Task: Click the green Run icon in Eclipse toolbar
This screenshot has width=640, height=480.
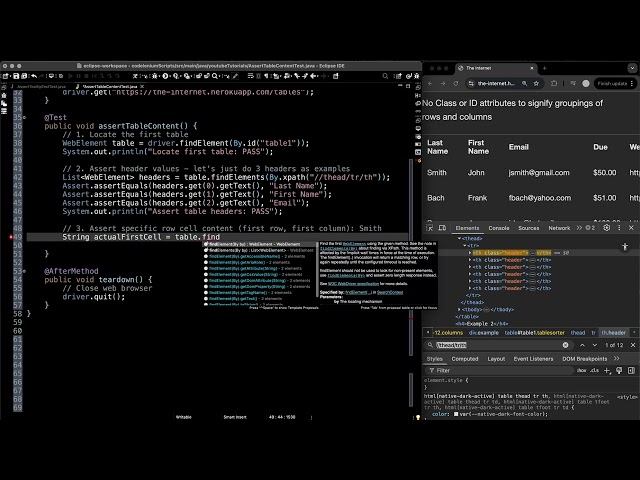Action: coord(165,76)
